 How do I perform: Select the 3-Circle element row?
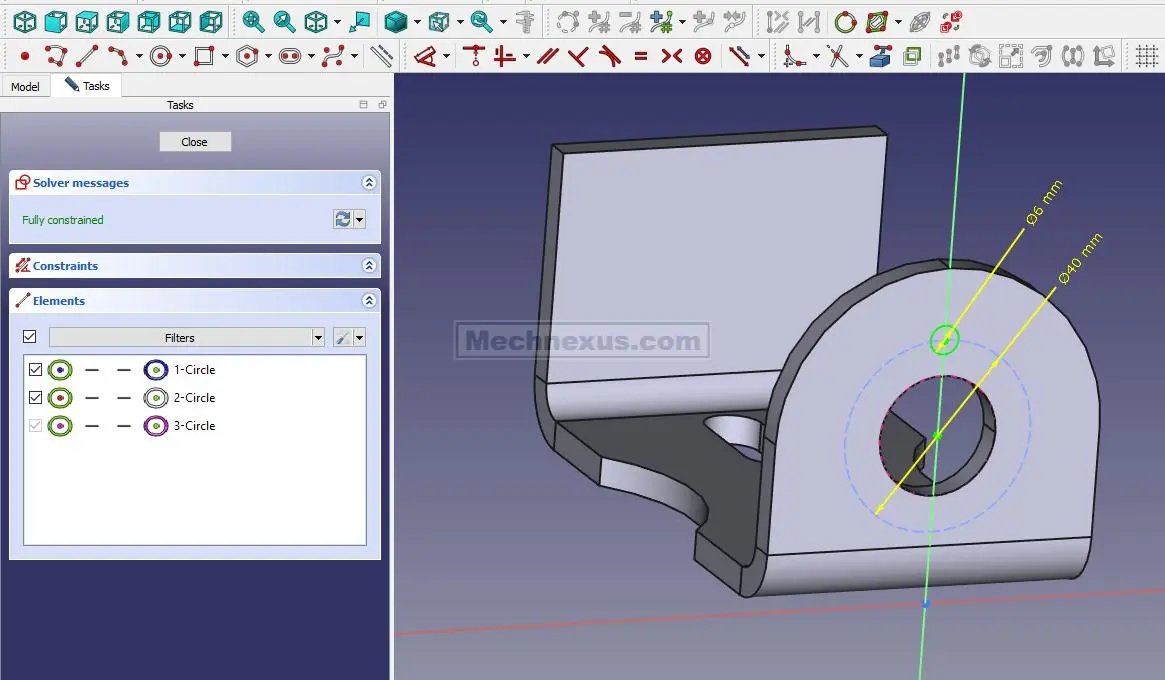coord(194,426)
